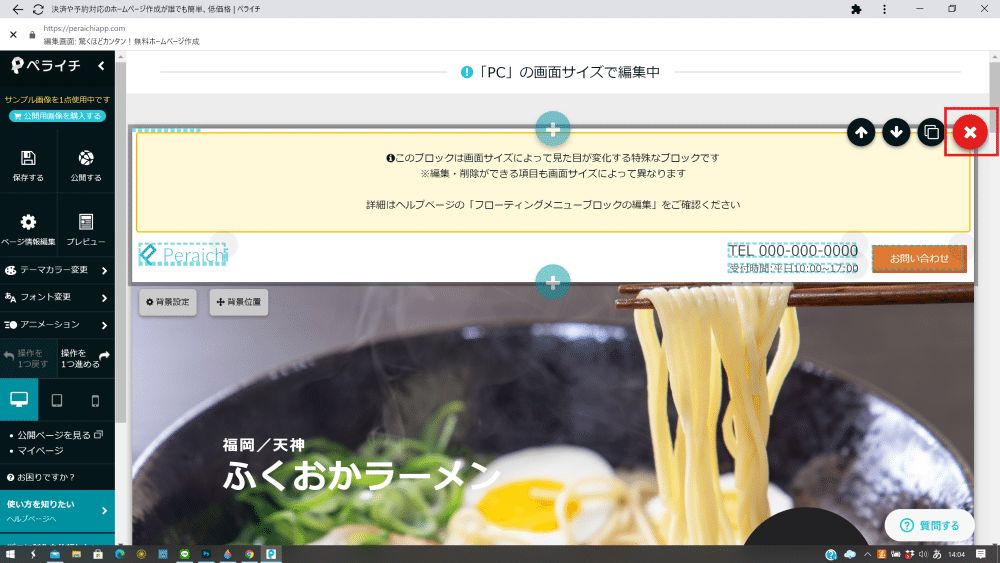Collapse the ペライチ sidebar with chevron
Screen dimensions: 1000x563
click(x=101, y=66)
